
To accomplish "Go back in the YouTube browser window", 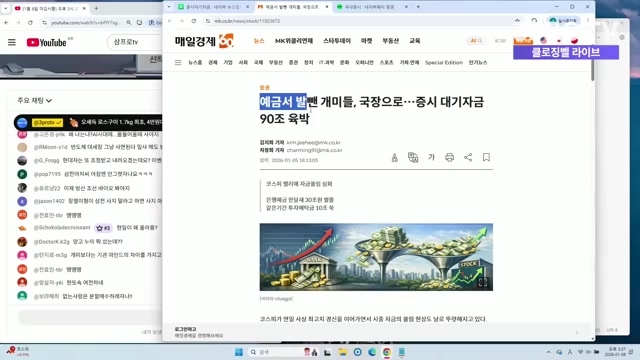I will (x=7, y=23).
